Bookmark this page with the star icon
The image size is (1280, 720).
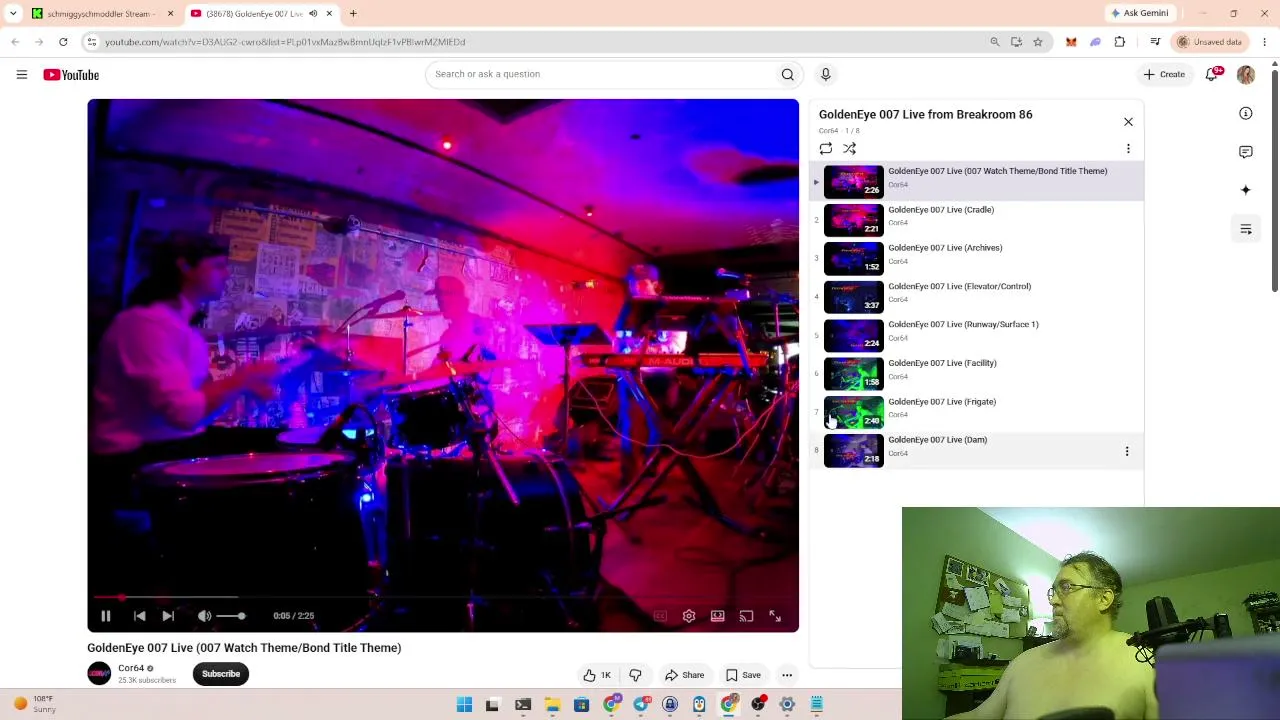tap(1038, 42)
